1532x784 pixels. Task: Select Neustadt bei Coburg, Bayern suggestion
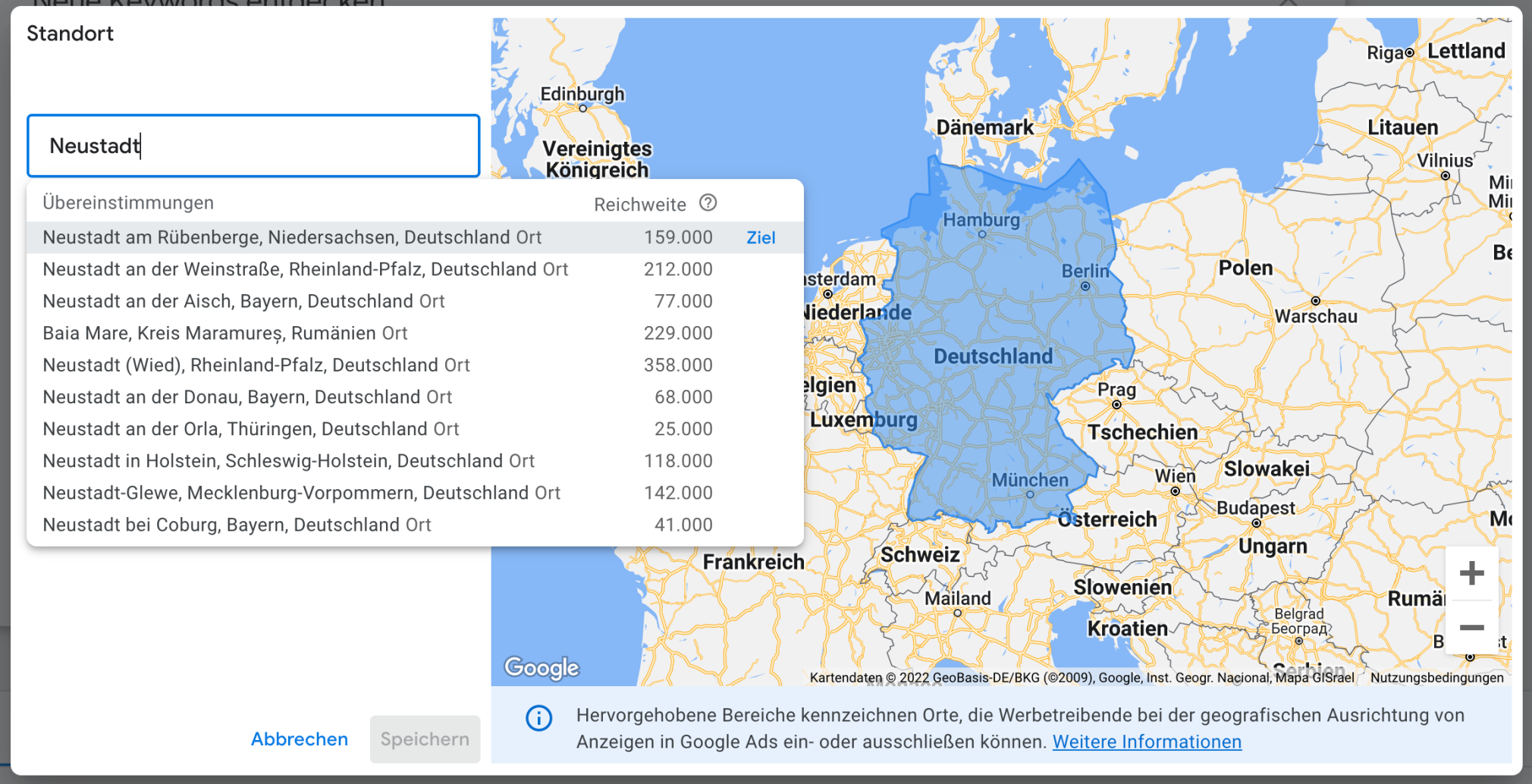click(x=415, y=524)
